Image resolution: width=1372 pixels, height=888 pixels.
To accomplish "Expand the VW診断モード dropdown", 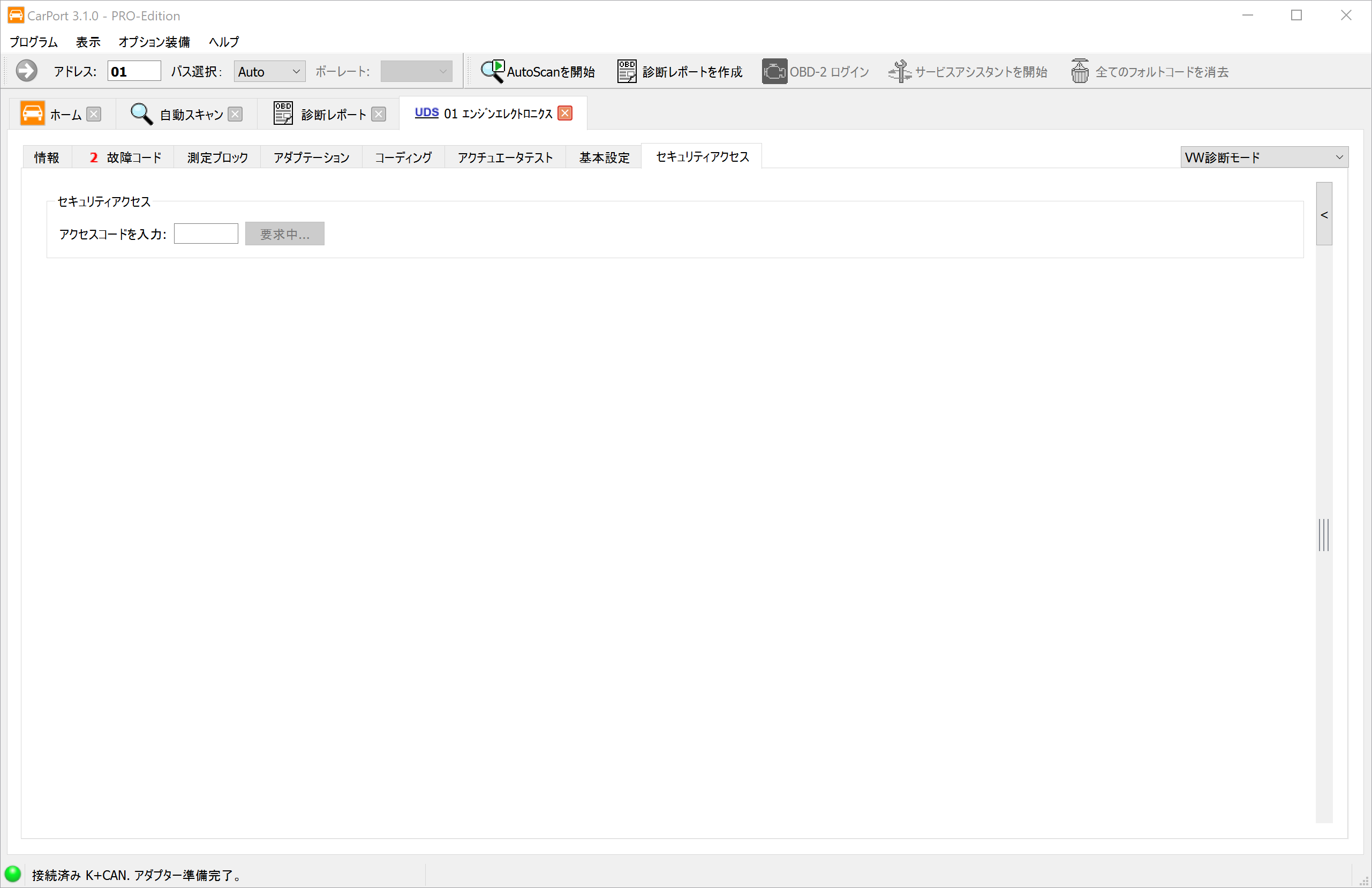I will [1264, 157].
